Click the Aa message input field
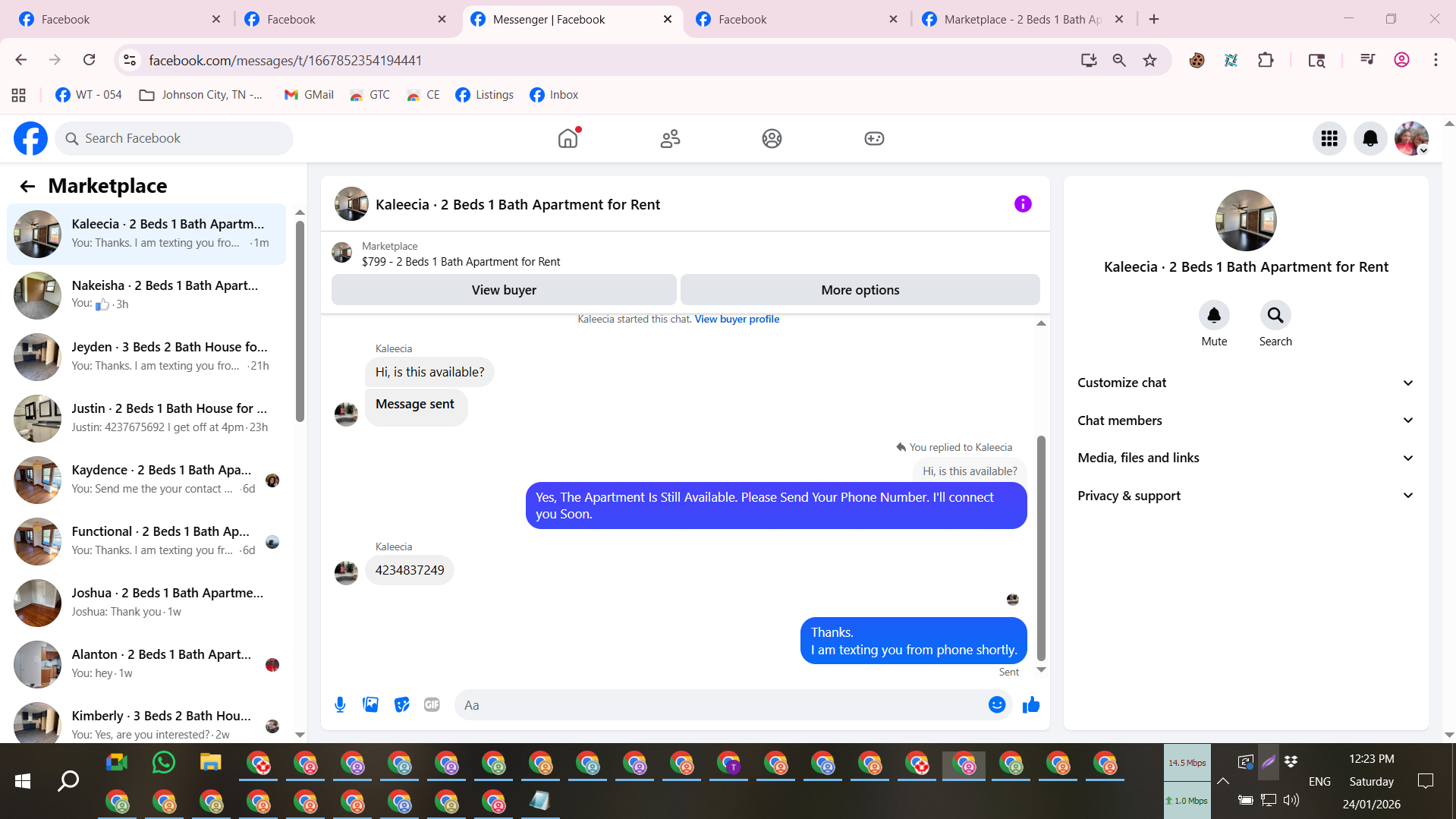The width and height of the screenshot is (1456, 819). (x=721, y=705)
